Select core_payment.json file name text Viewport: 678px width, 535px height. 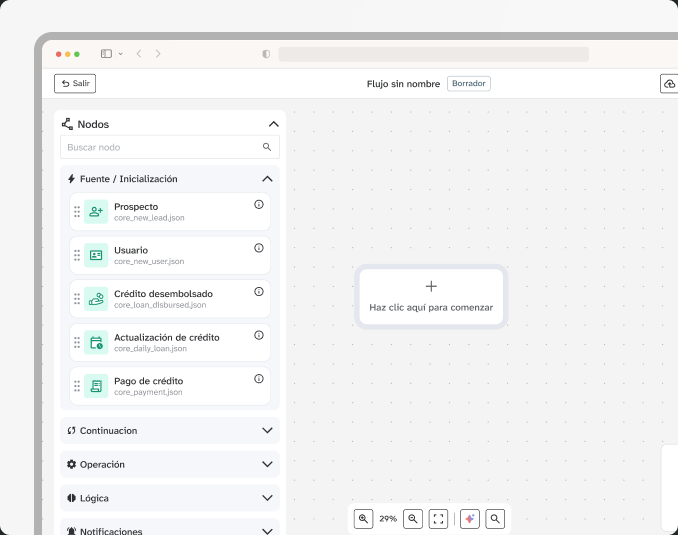click(148, 392)
